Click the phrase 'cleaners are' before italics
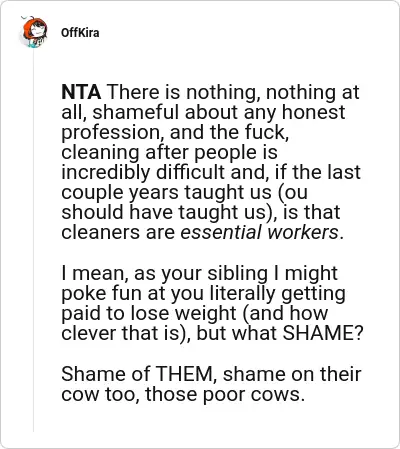 point(118,232)
